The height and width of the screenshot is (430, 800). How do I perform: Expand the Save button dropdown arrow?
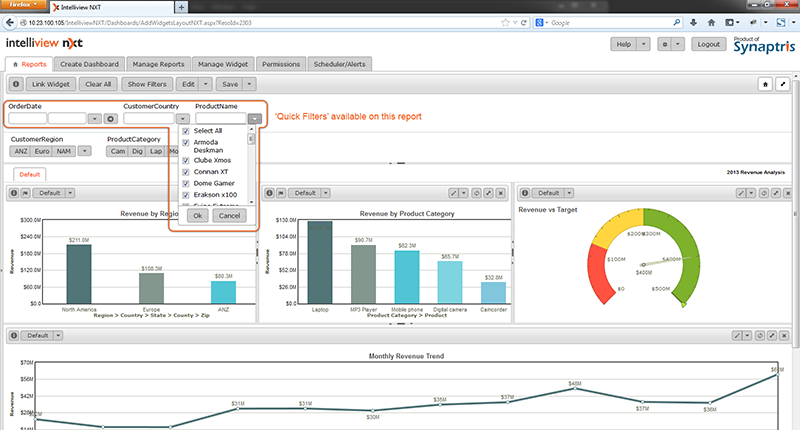(250, 85)
